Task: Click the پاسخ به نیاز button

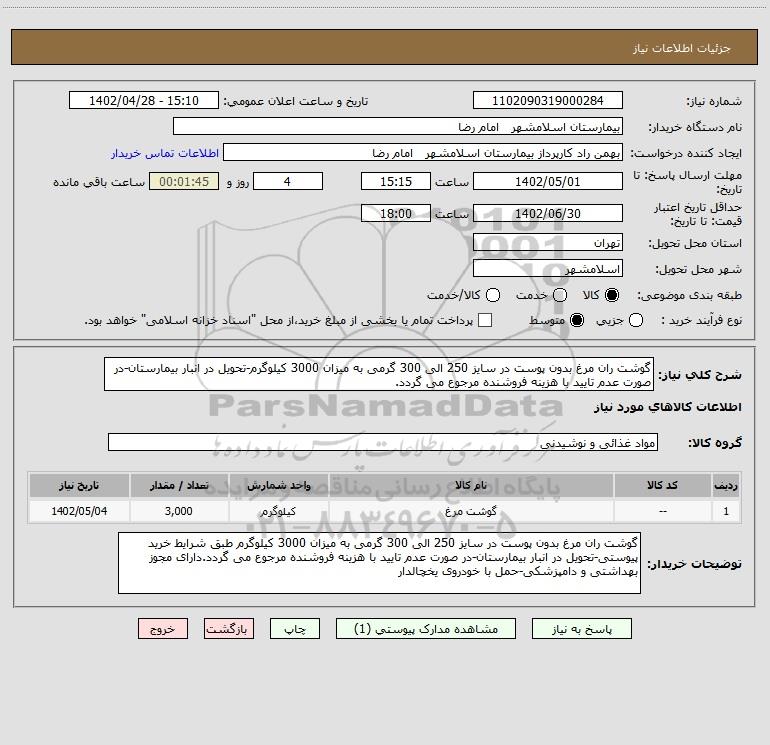Action: (582, 629)
